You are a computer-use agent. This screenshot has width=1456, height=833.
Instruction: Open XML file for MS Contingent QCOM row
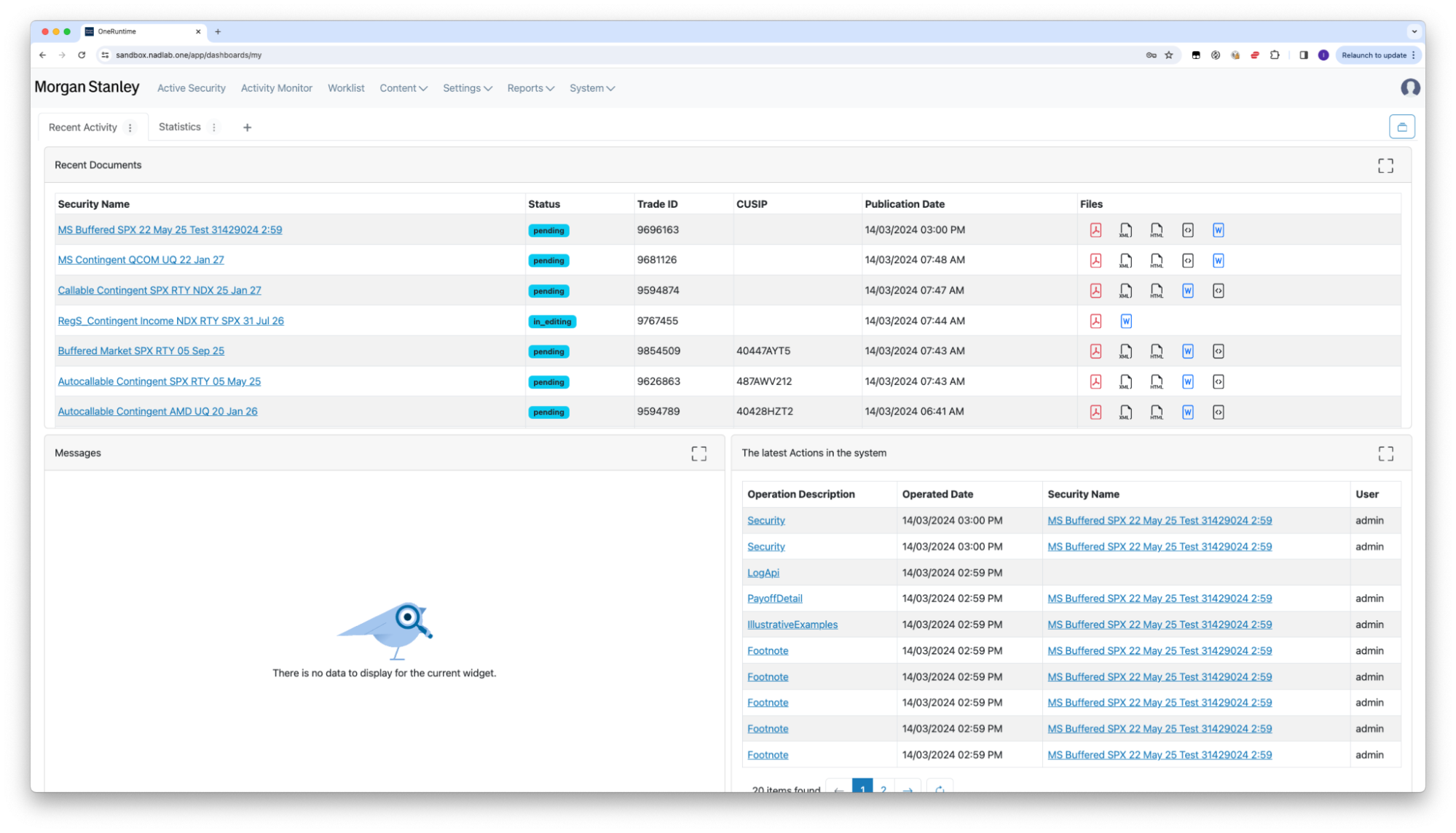[x=1125, y=261]
